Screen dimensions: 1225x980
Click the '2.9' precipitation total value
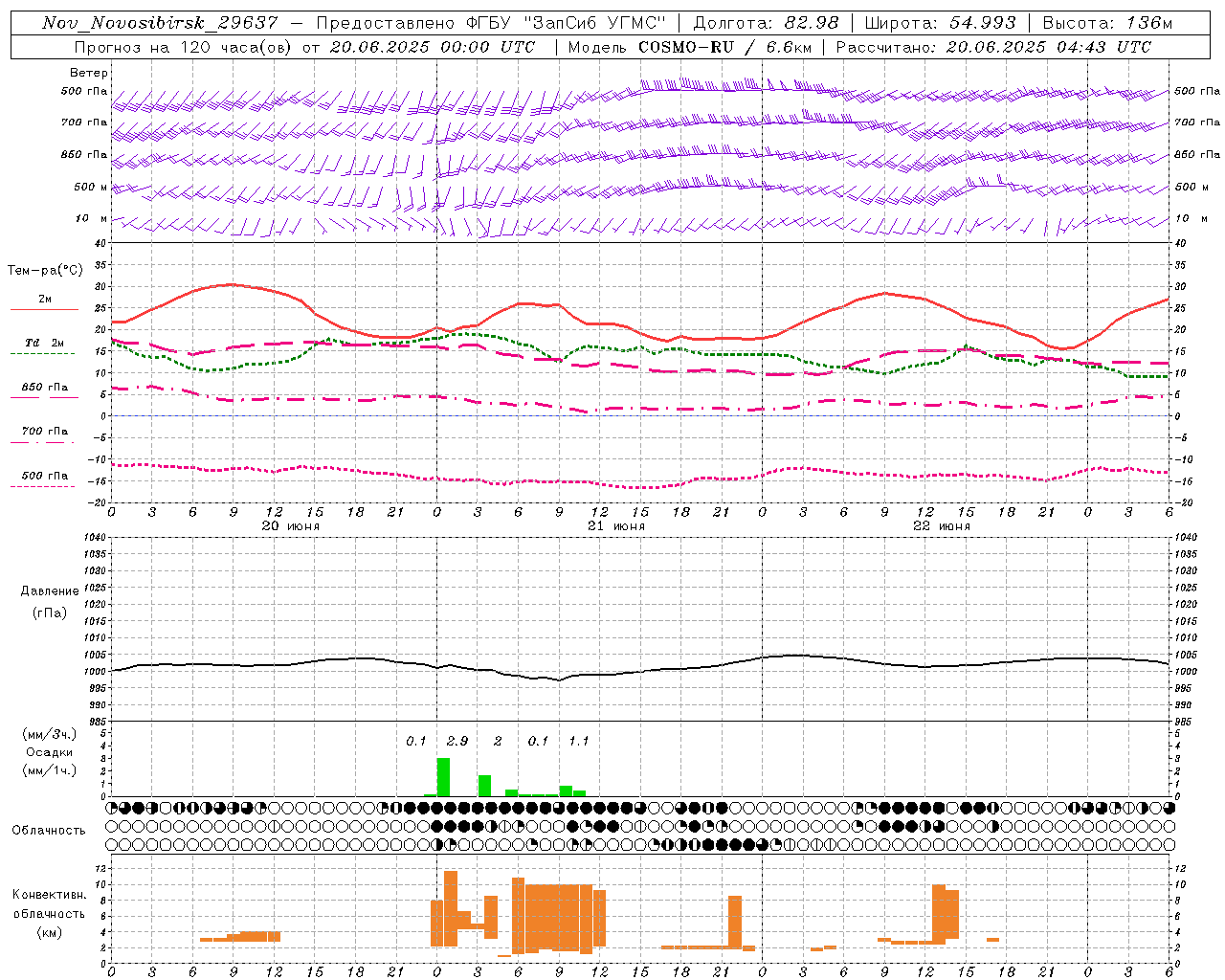click(457, 742)
